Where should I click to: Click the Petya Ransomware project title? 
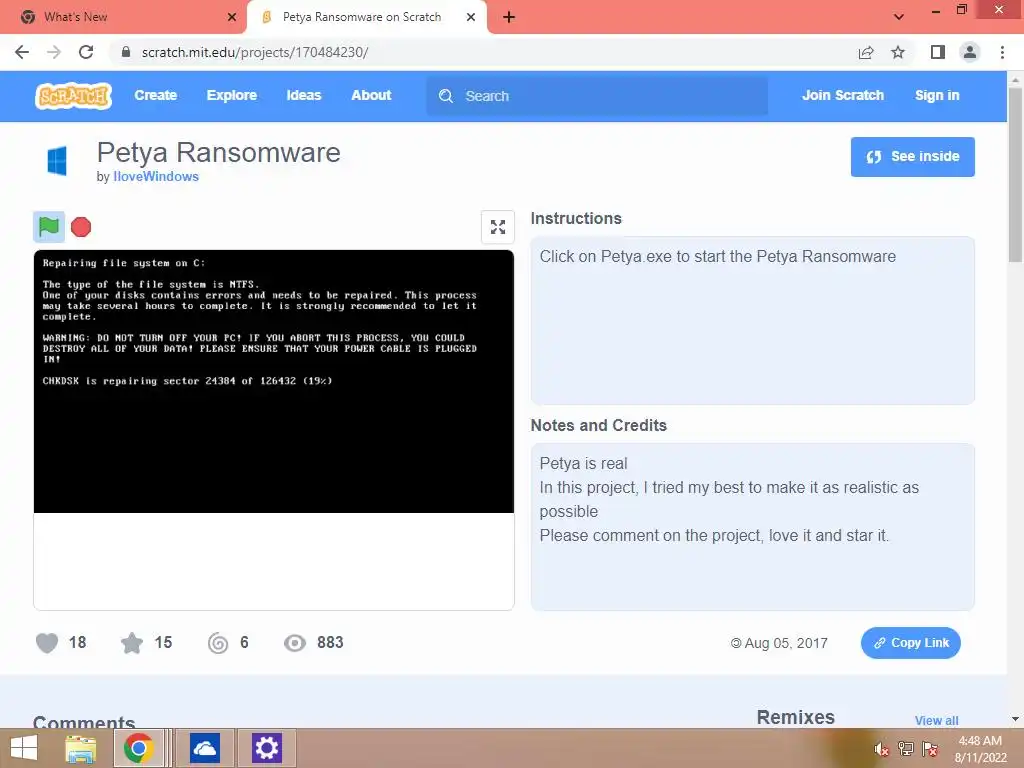[219, 153]
